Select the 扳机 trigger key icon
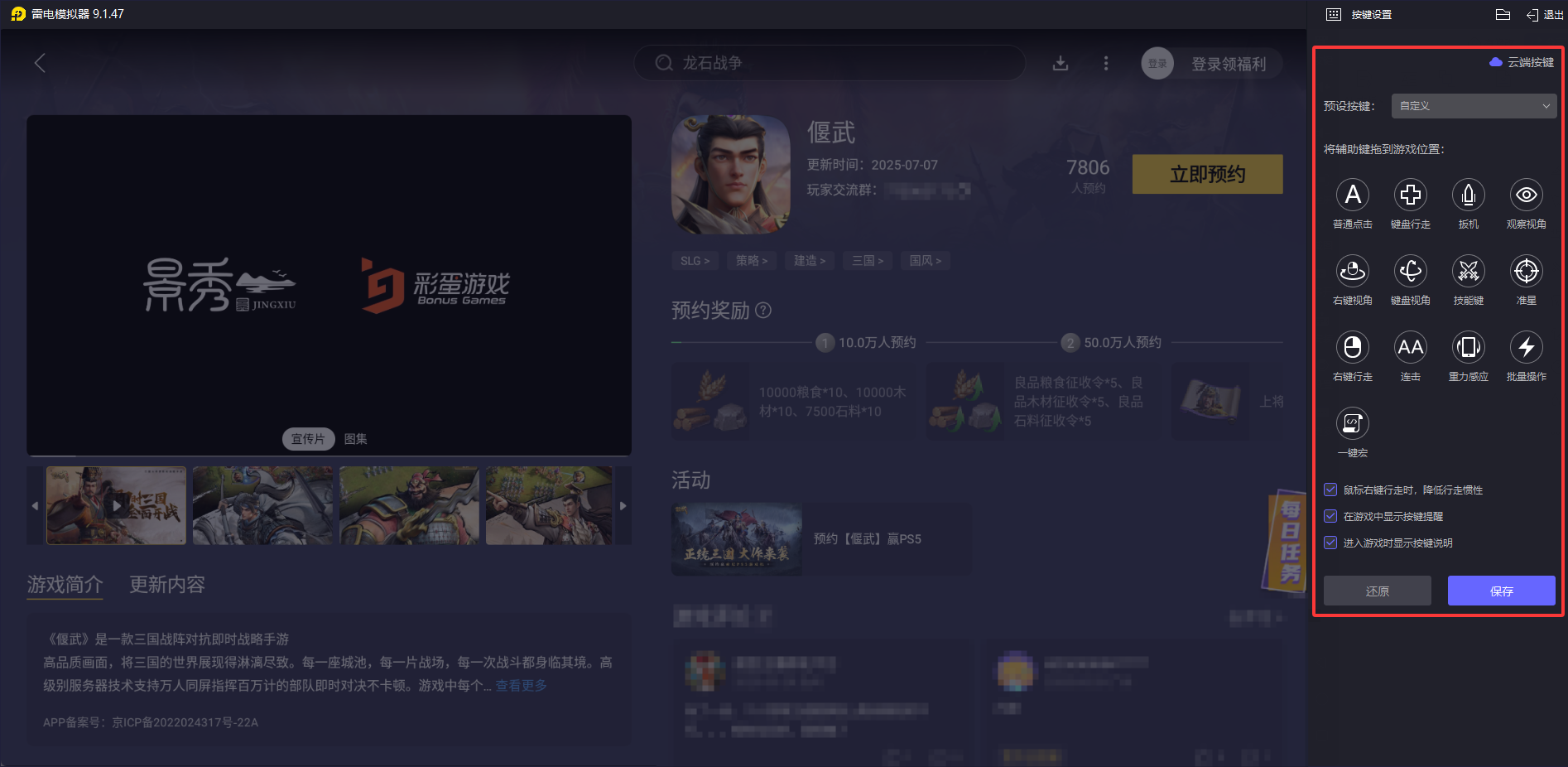 coord(1468,195)
